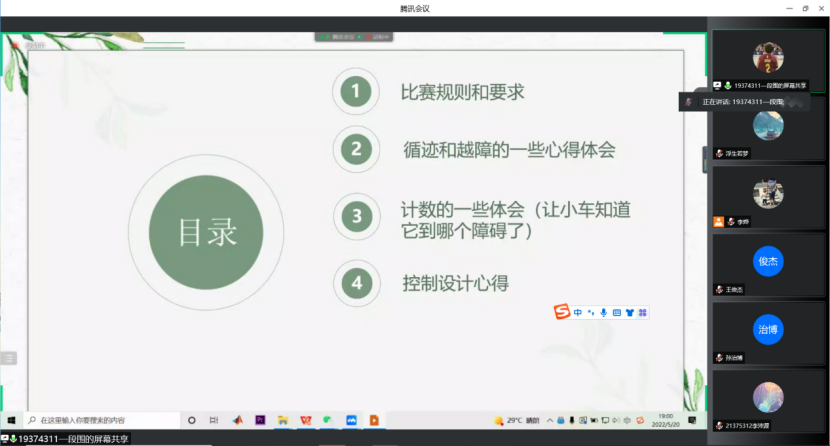Screen dimensions: 830x446
Task: Expand the side panel handle left of slide
Action: [8, 357]
